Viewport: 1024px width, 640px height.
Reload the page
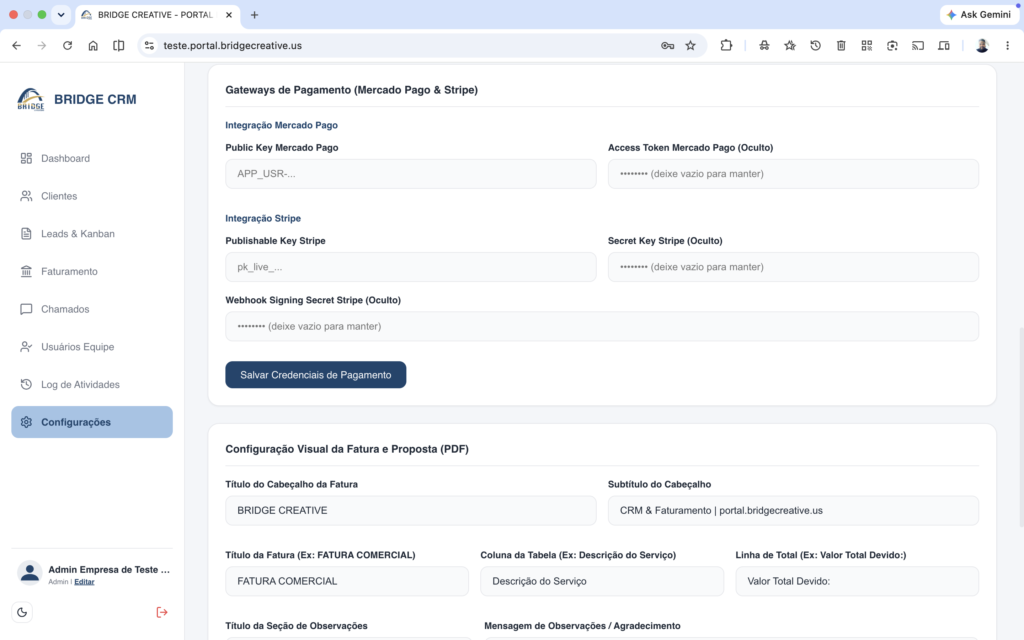point(67,46)
